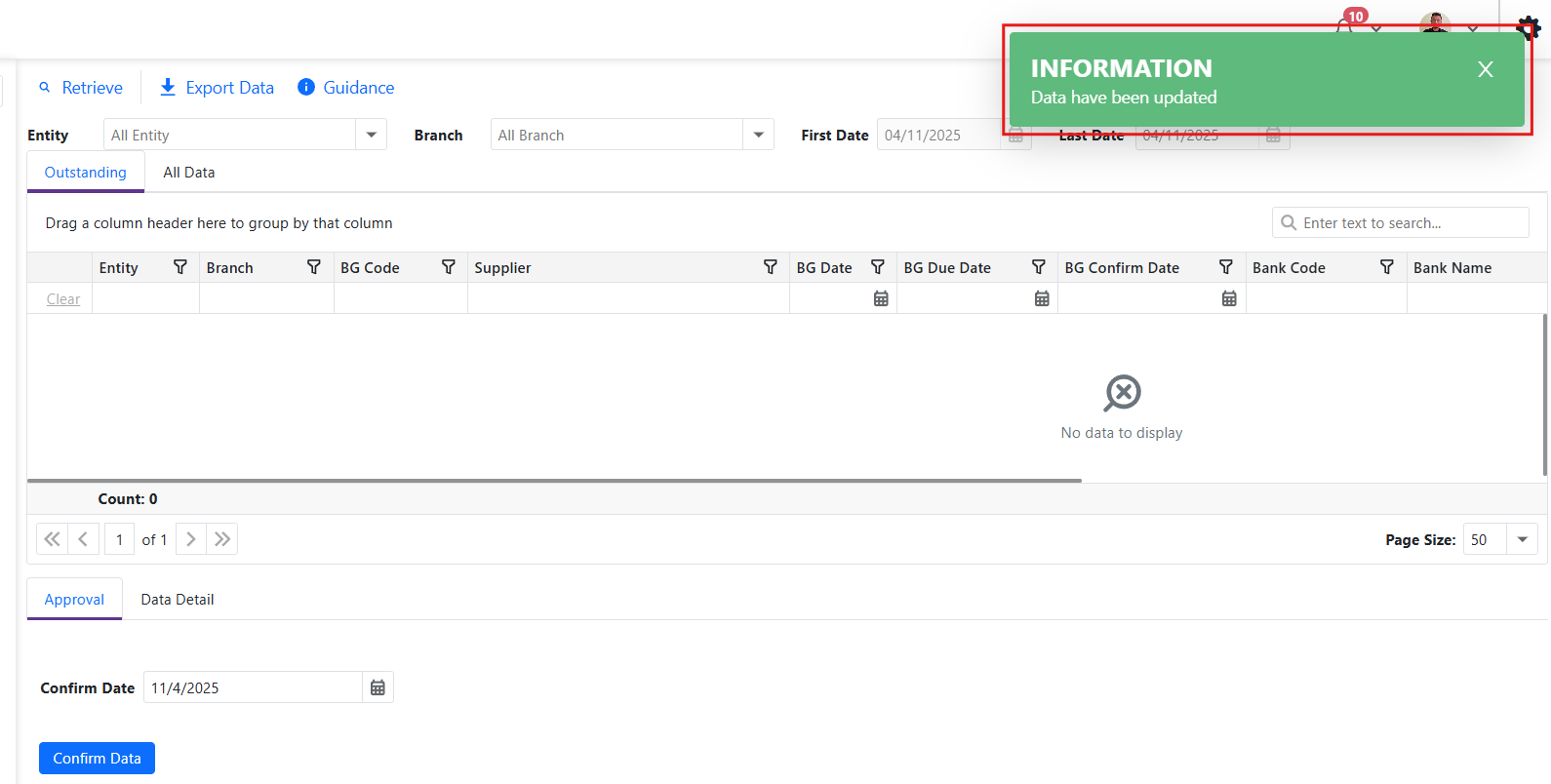This screenshot has width=1551, height=784.
Task: Switch to the Outstanding tab
Action: (x=86, y=173)
